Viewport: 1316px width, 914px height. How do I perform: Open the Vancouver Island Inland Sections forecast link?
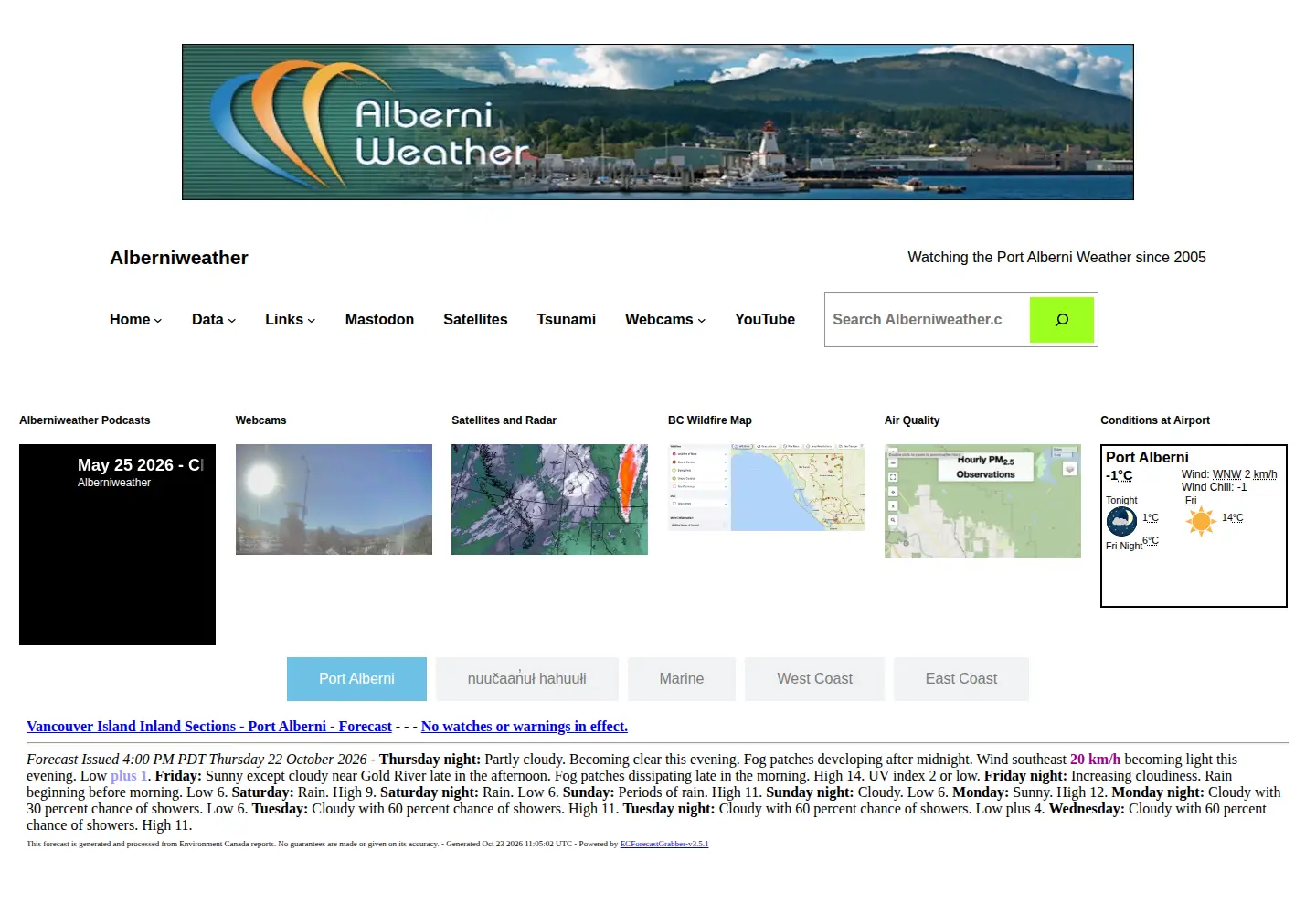coord(209,727)
